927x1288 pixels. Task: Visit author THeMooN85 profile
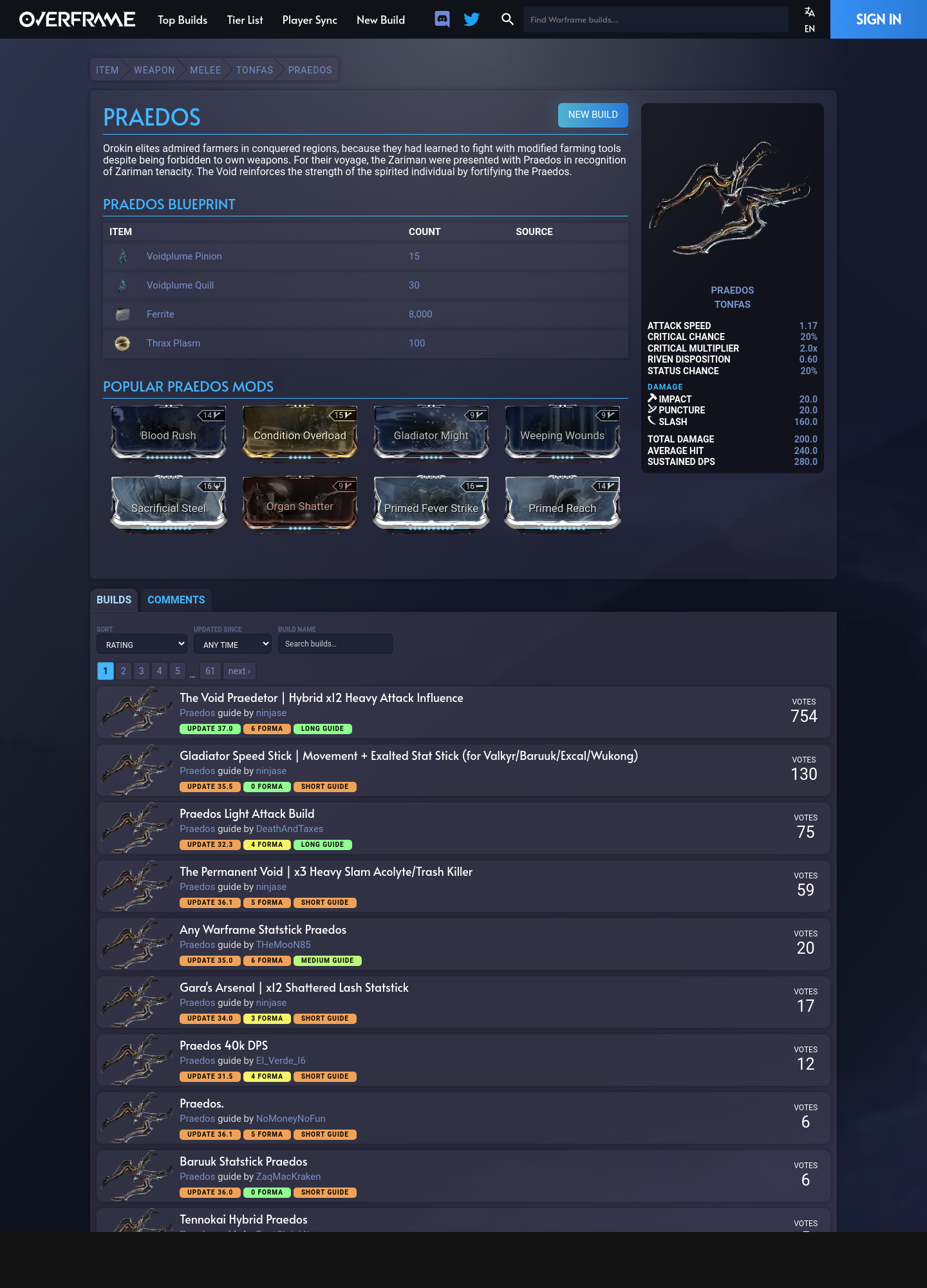[x=283, y=945]
